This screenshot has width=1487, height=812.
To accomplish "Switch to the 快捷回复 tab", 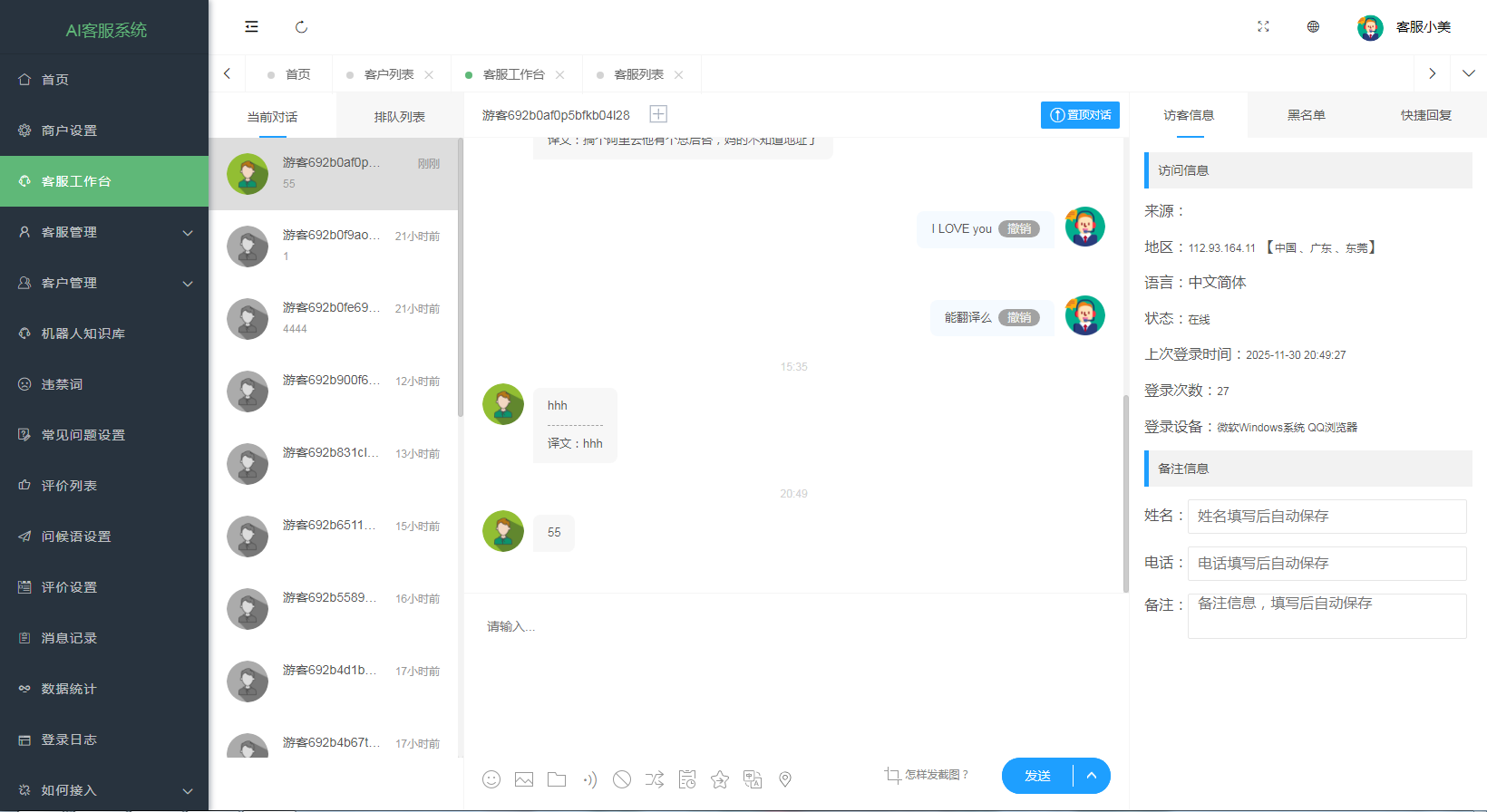I will [x=1425, y=115].
